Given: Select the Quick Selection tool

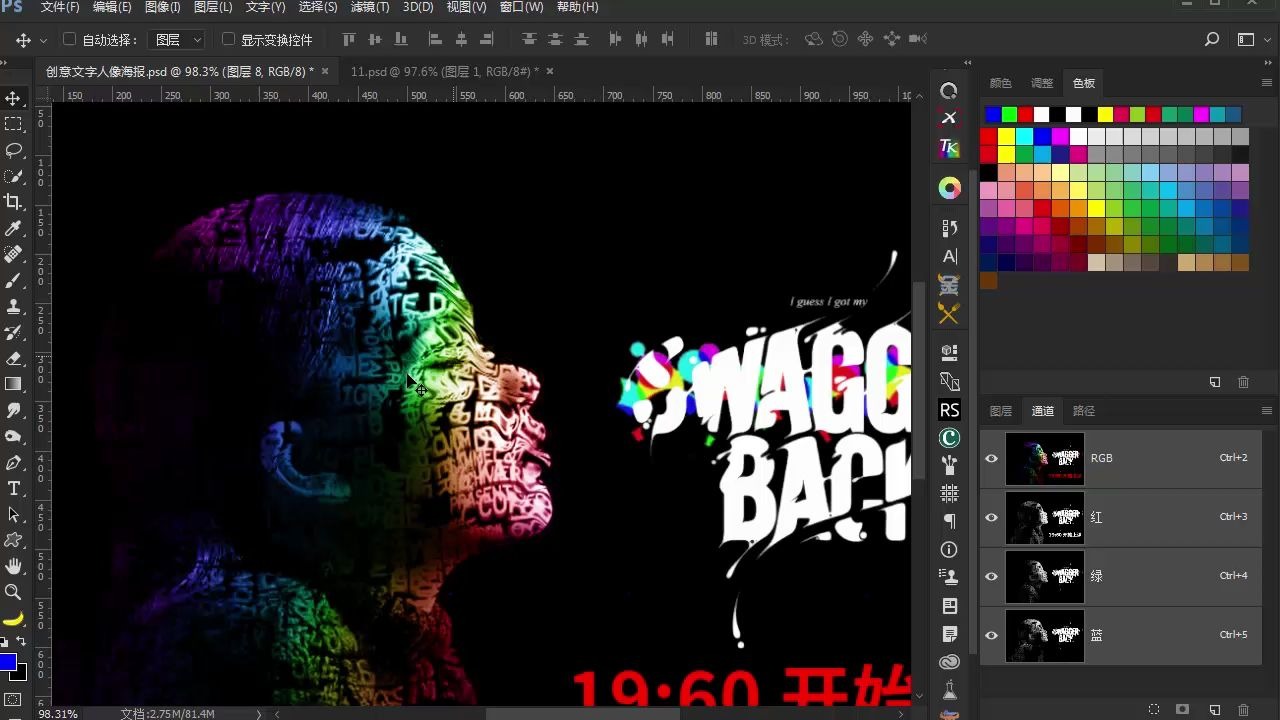Looking at the screenshot, I should [14, 176].
